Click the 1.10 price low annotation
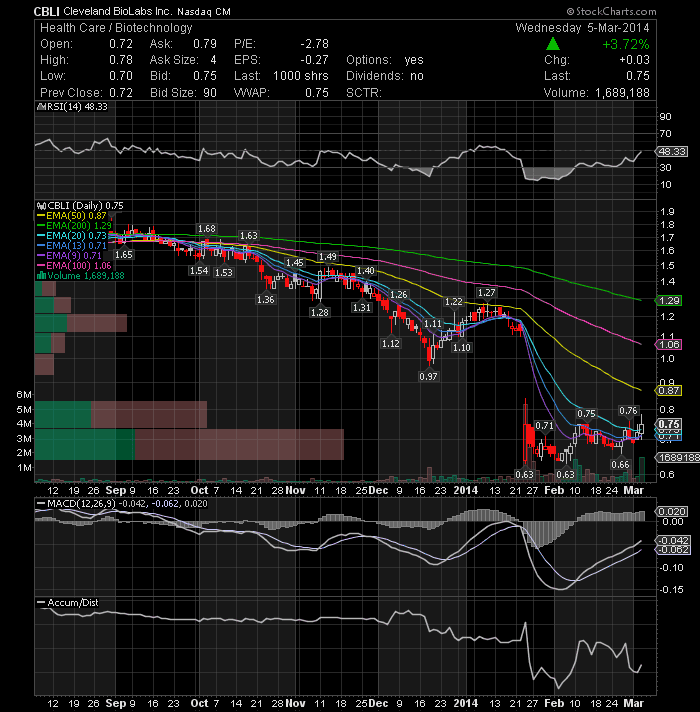 pos(462,347)
